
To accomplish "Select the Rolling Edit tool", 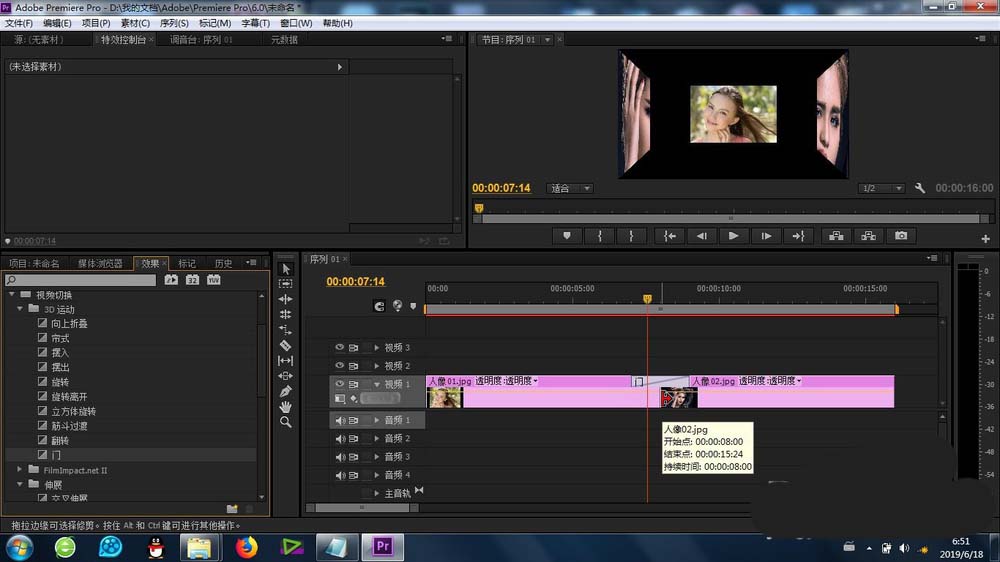I will [286, 314].
